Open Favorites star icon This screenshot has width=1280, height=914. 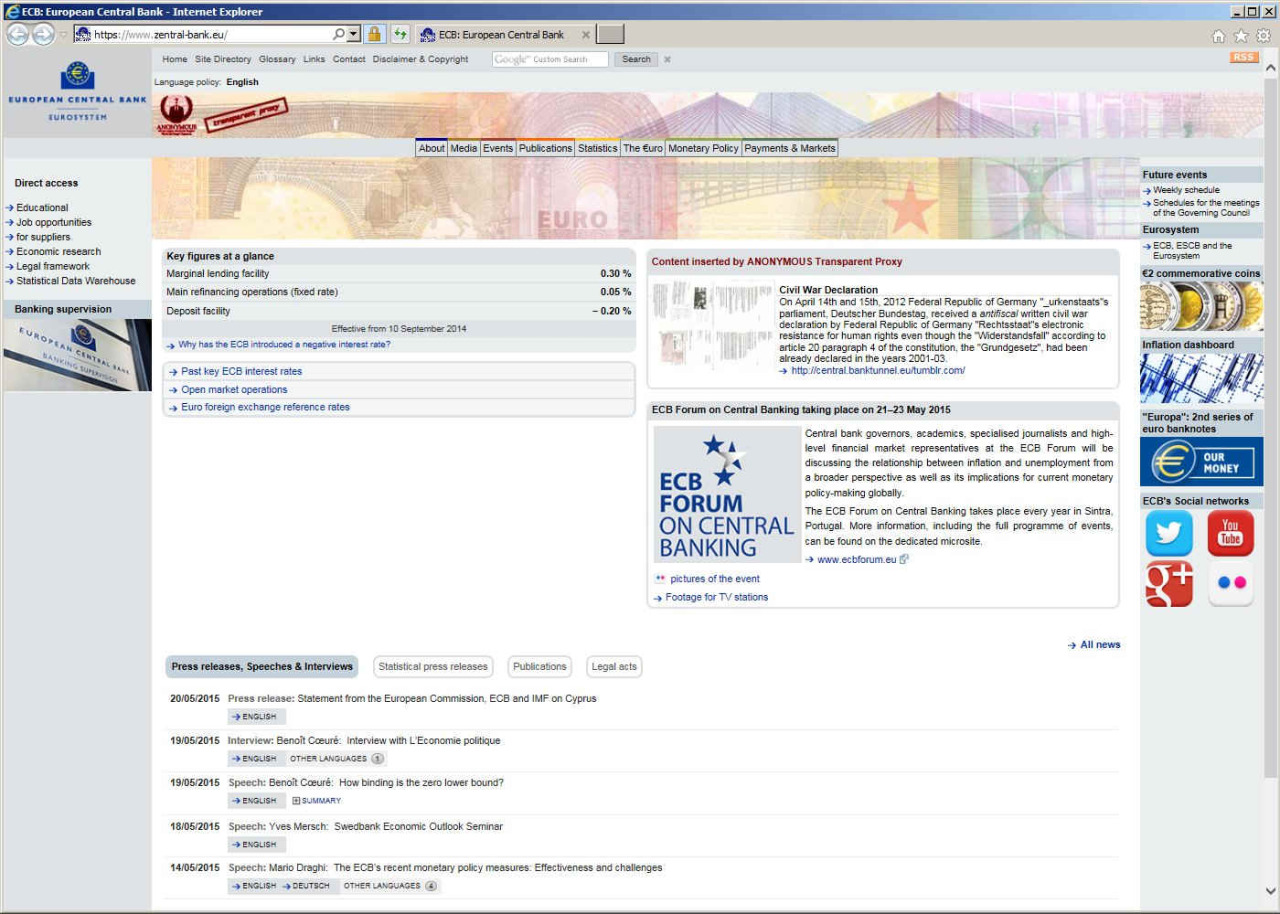[1241, 35]
